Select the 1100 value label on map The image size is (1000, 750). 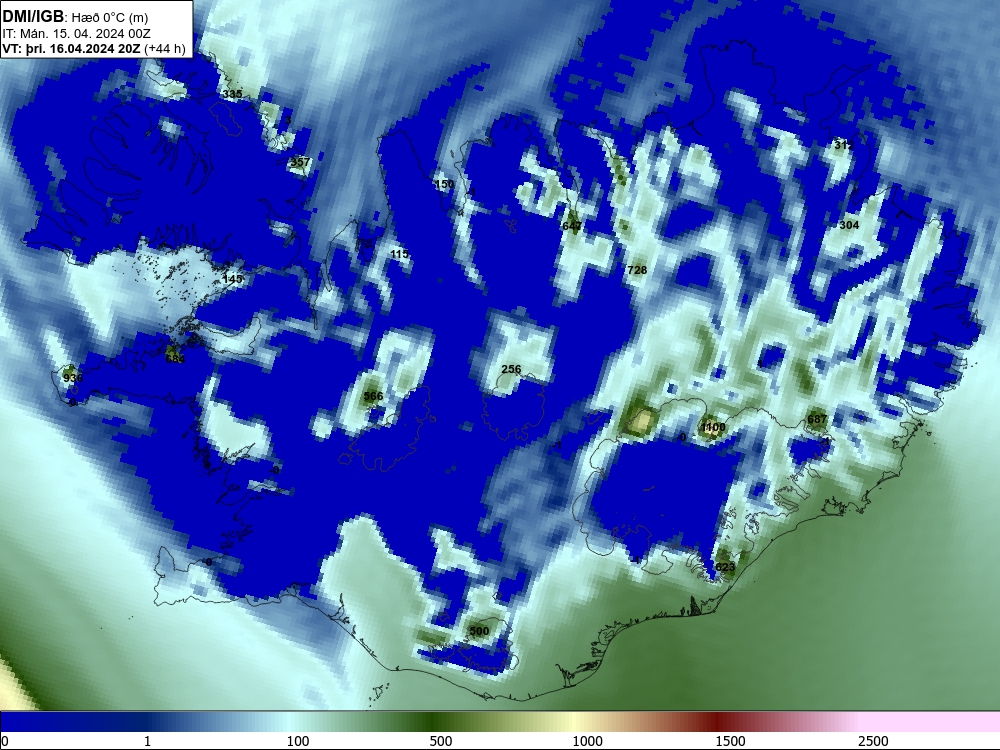713,427
